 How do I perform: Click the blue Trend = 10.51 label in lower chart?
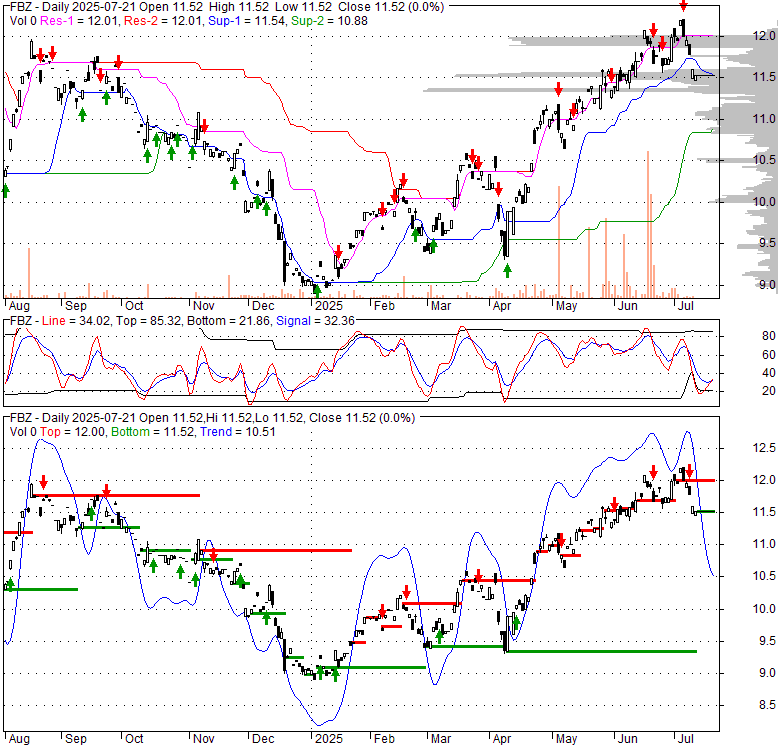237,432
